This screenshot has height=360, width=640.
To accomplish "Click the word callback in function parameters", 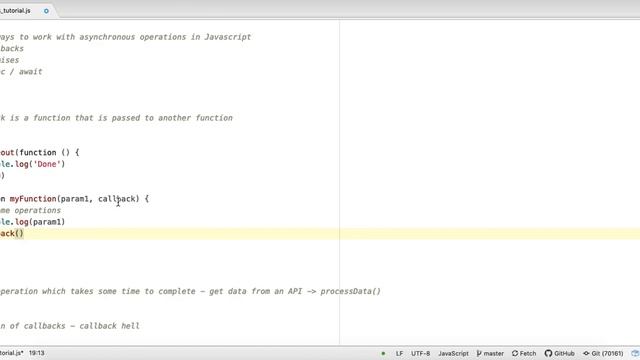I will (117, 199).
